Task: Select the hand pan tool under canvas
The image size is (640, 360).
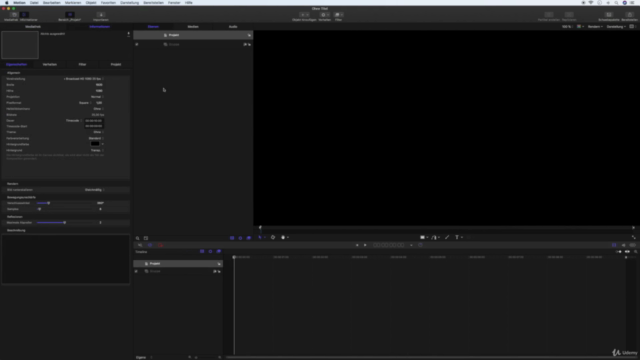Action: click(x=283, y=237)
